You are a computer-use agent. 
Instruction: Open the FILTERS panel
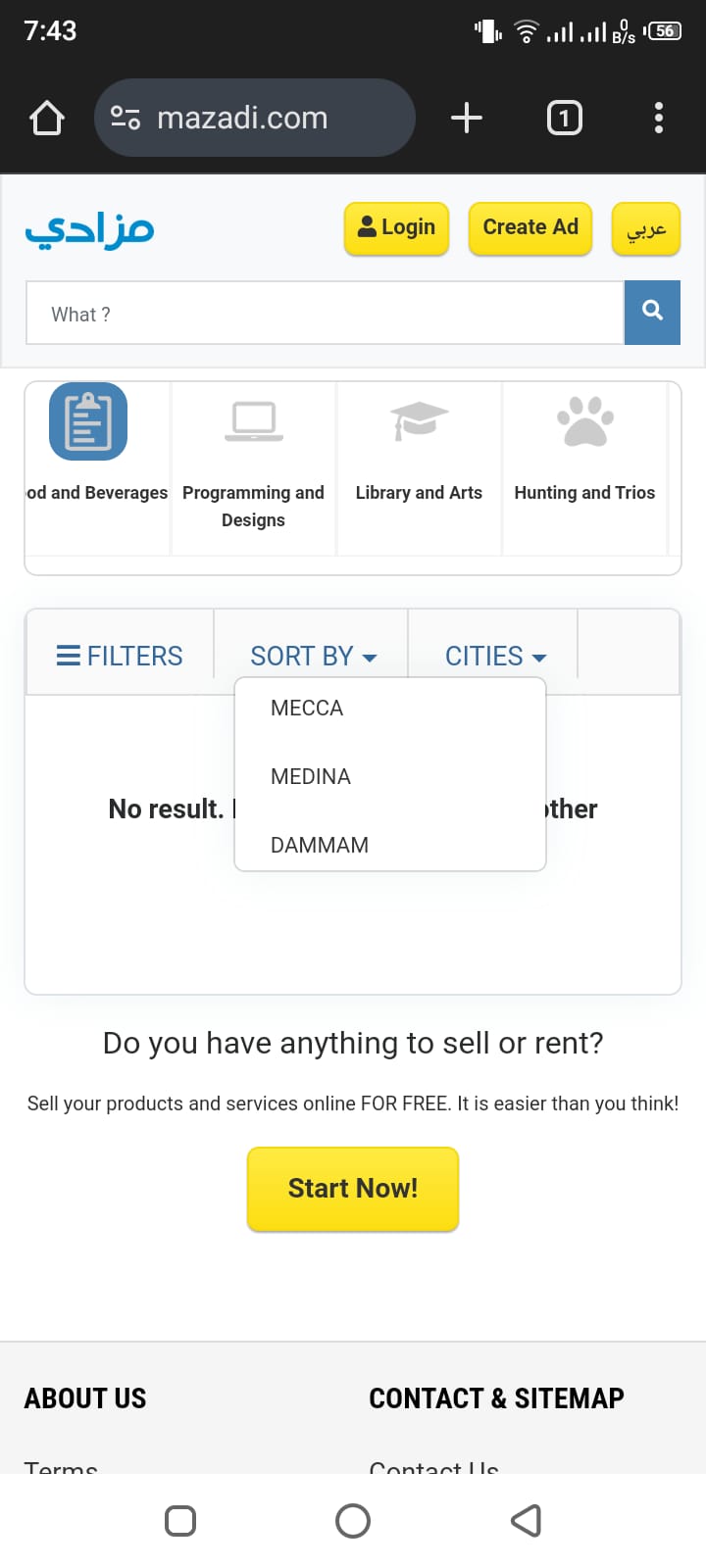[x=120, y=656]
